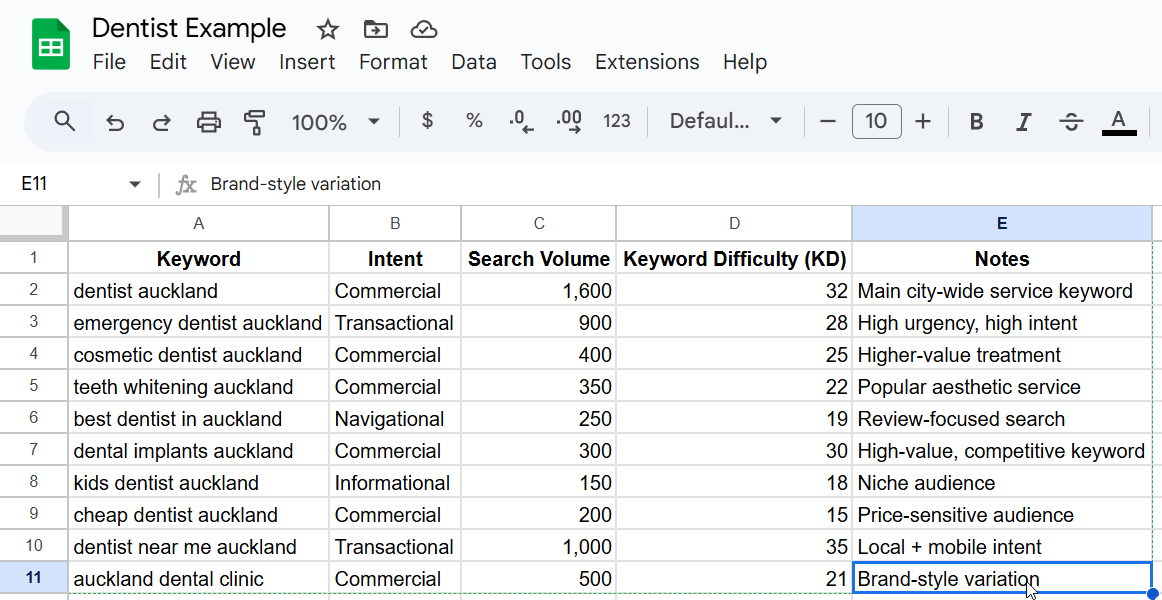Select cell 'emergency dentist auckland'

tap(199, 323)
